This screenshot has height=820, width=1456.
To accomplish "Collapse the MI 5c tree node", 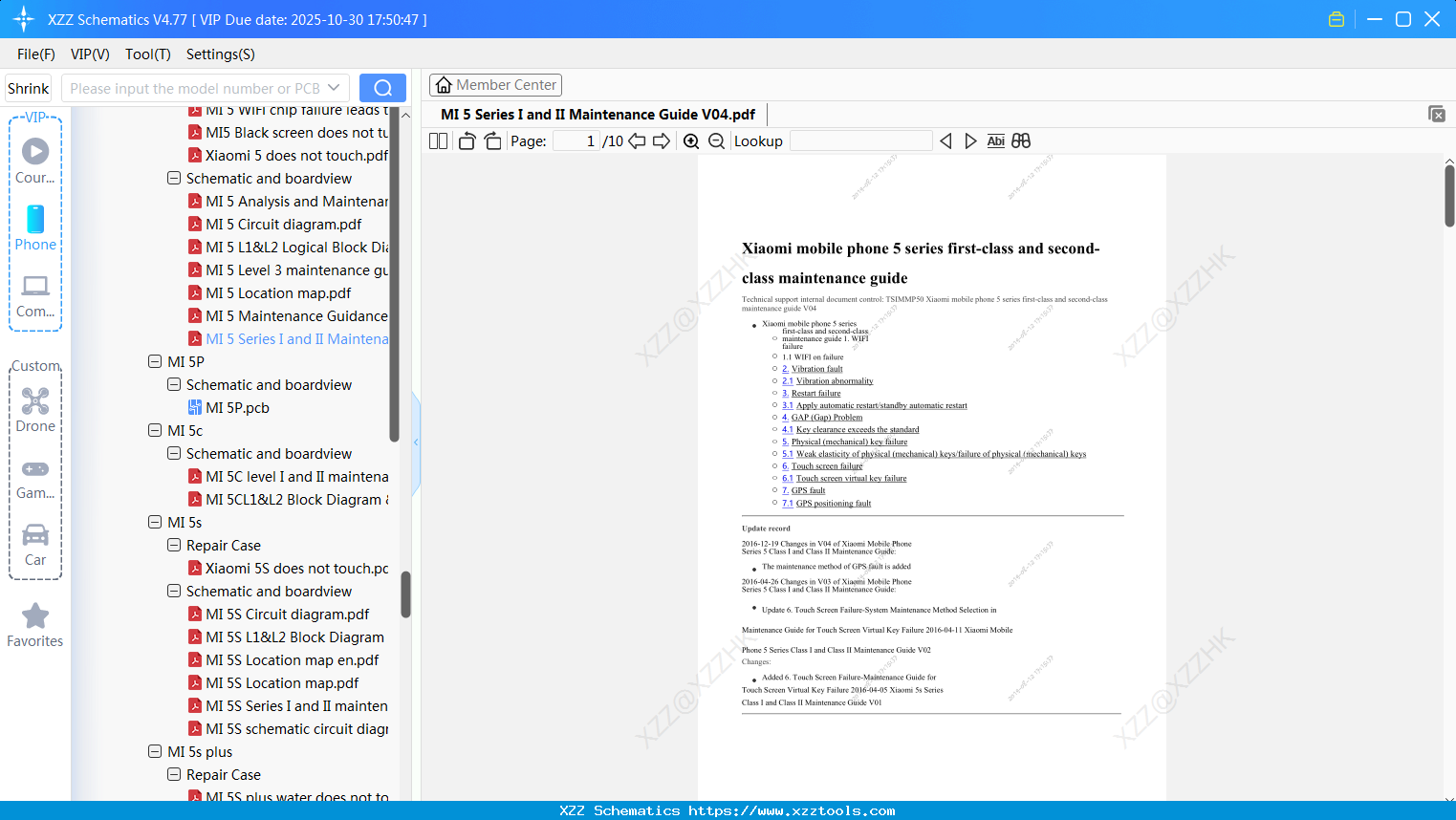I will [155, 431].
